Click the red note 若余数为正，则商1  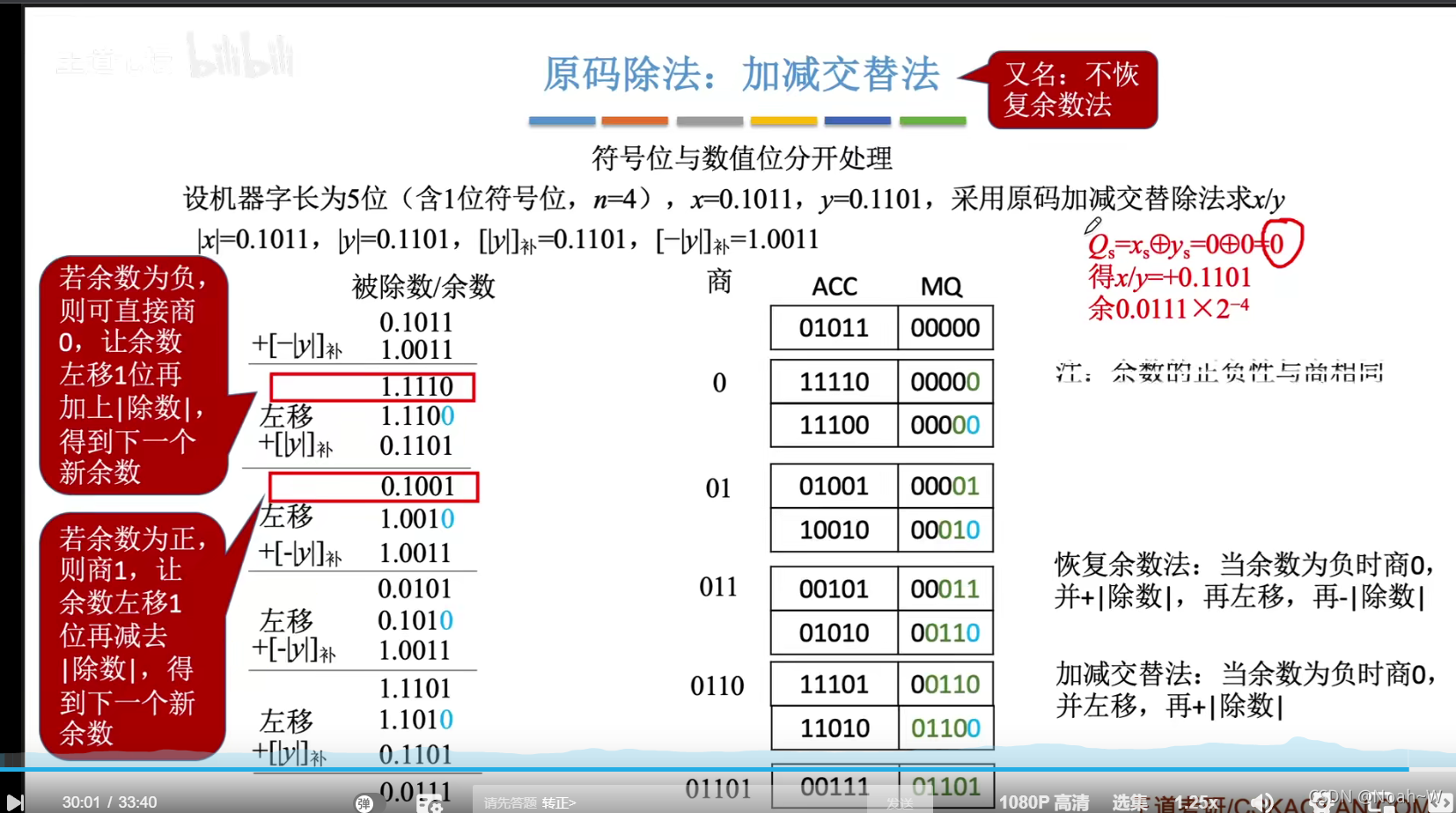click(x=134, y=635)
